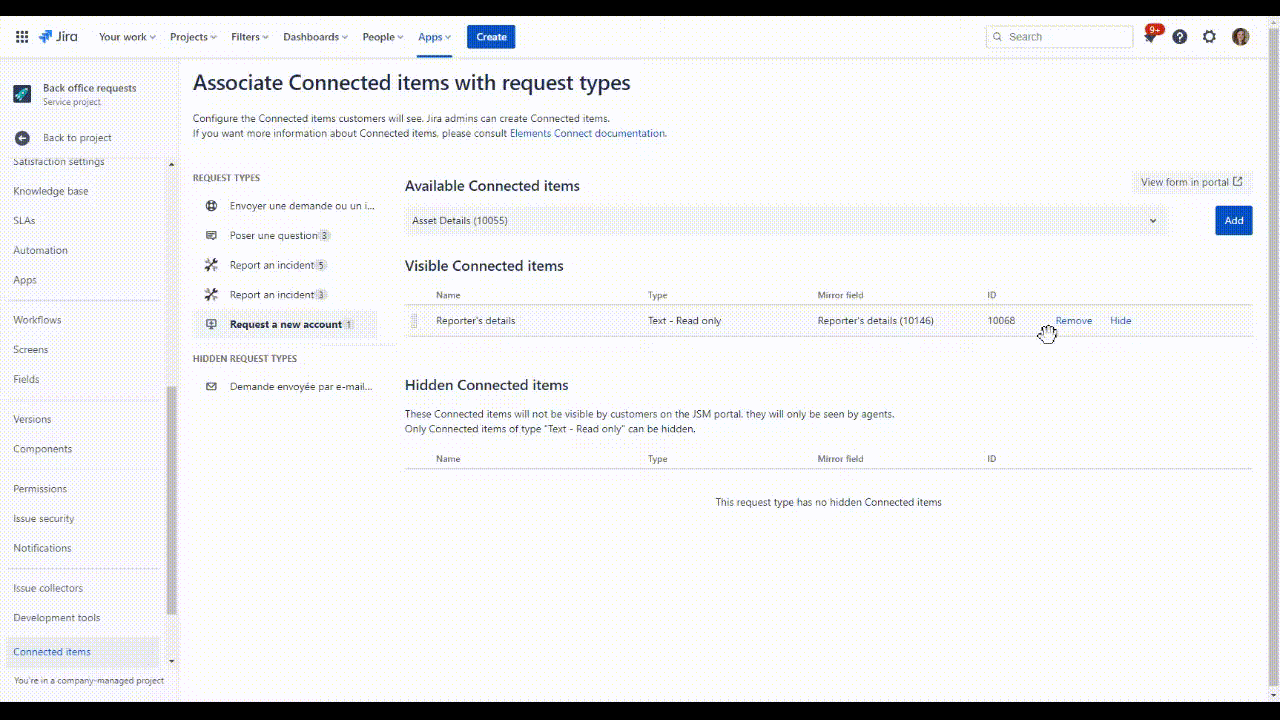The image size is (1280, 720).
Task: Open the settings gear icon
Action: [x=1209, y=37]
